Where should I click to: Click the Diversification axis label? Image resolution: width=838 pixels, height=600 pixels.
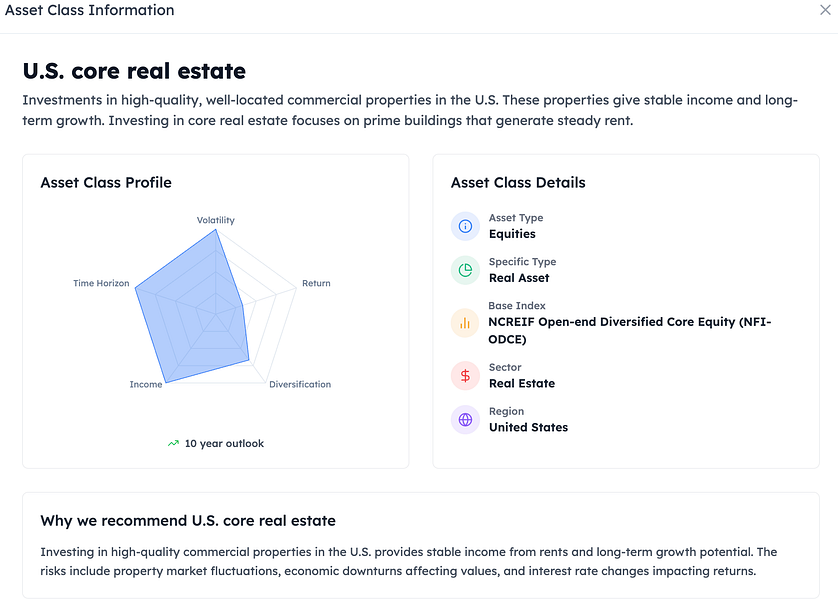coord(300,384)
